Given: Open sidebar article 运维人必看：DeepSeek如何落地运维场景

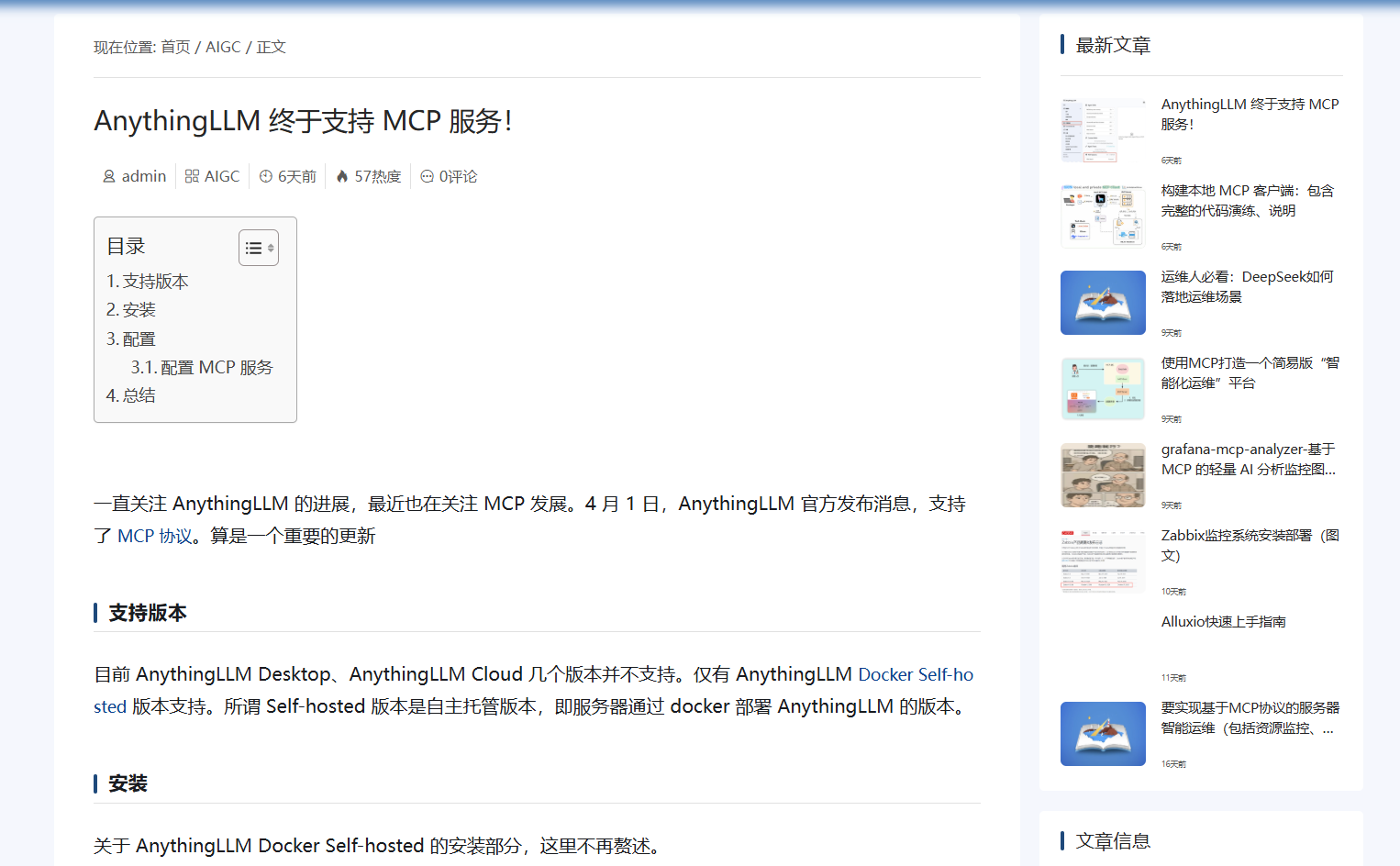Looking at the screenshot, I should [x=1248, y=287].
